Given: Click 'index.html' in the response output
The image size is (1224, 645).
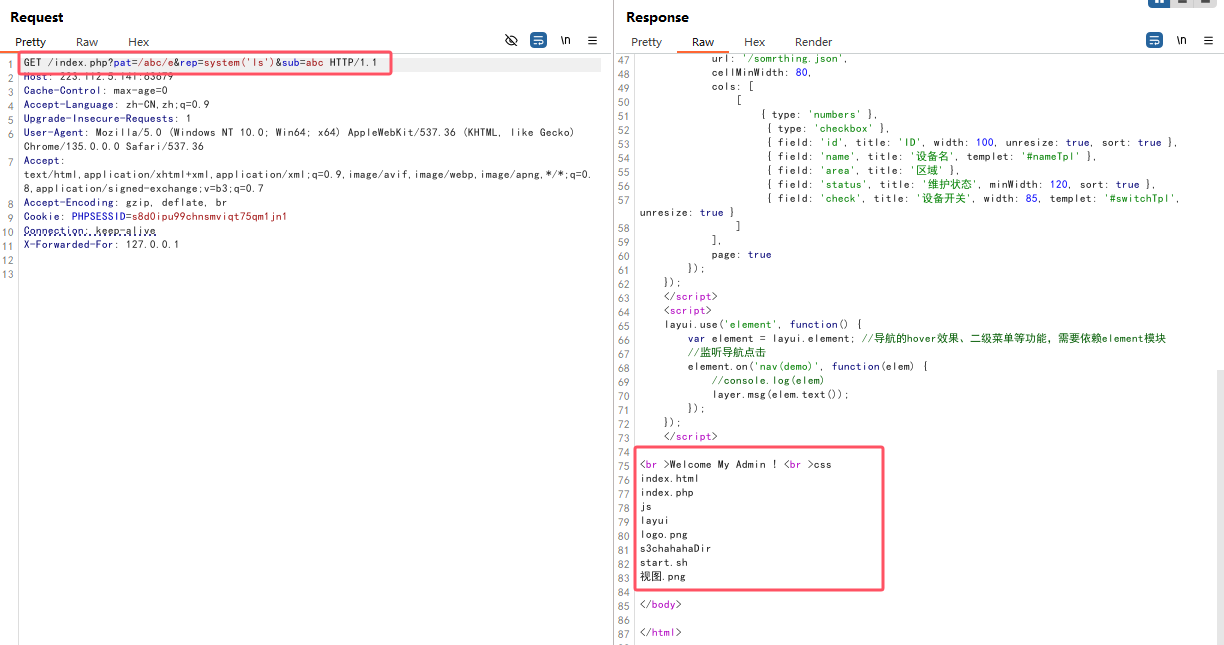Looking at the screenshot, I should click(x=670, y=478).
